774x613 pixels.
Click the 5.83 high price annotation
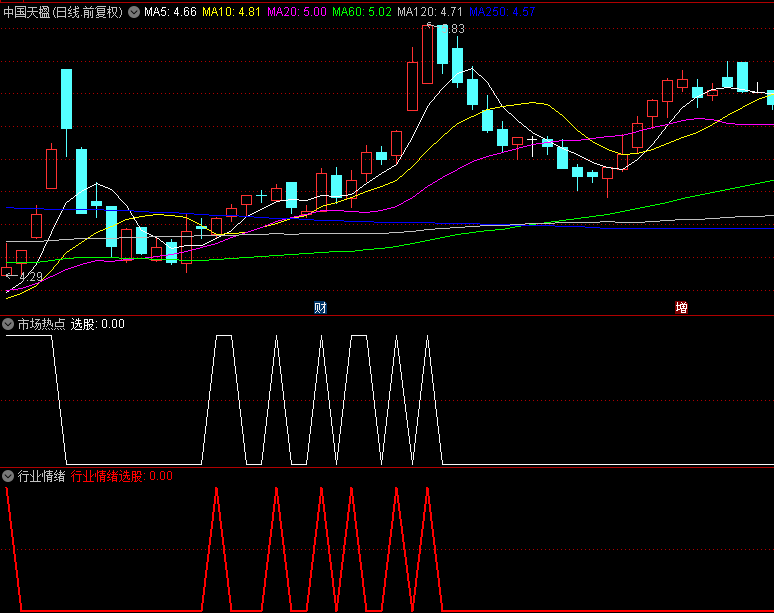(452, 29)
